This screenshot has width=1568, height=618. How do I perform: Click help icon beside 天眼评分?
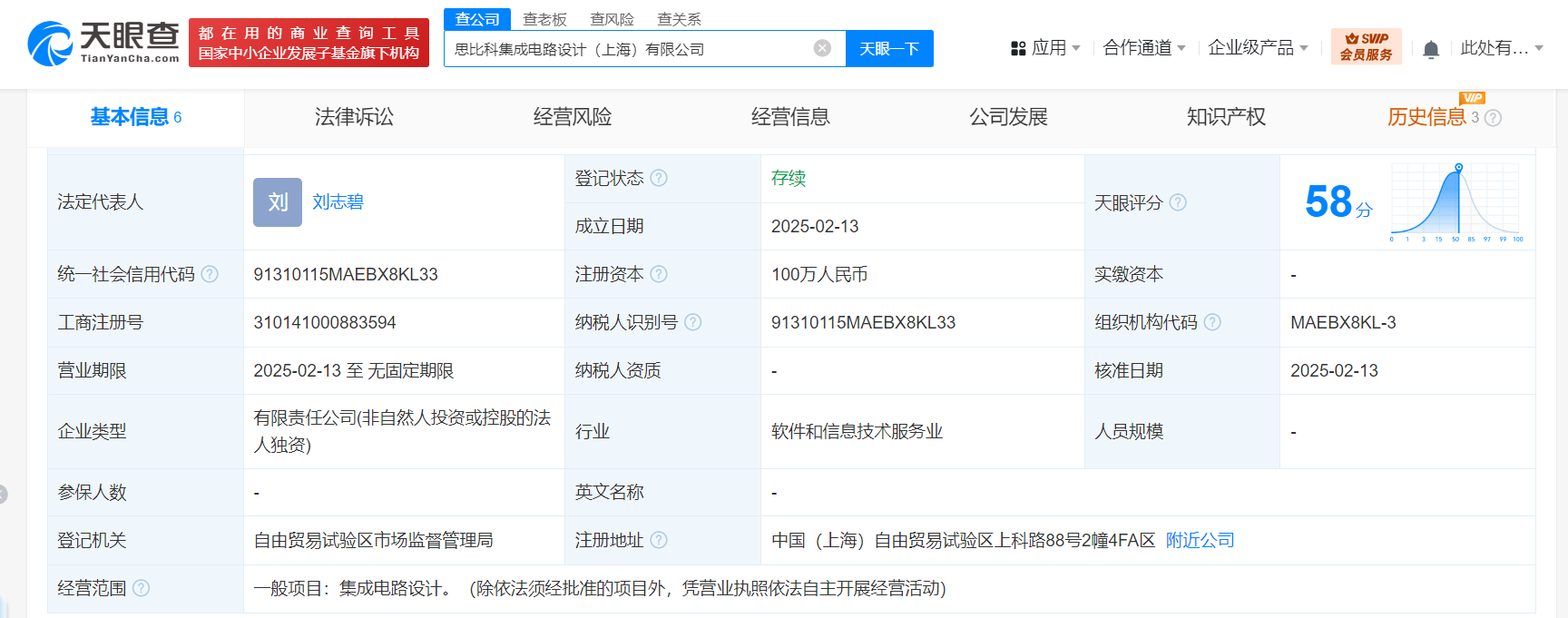[1178, 202]
